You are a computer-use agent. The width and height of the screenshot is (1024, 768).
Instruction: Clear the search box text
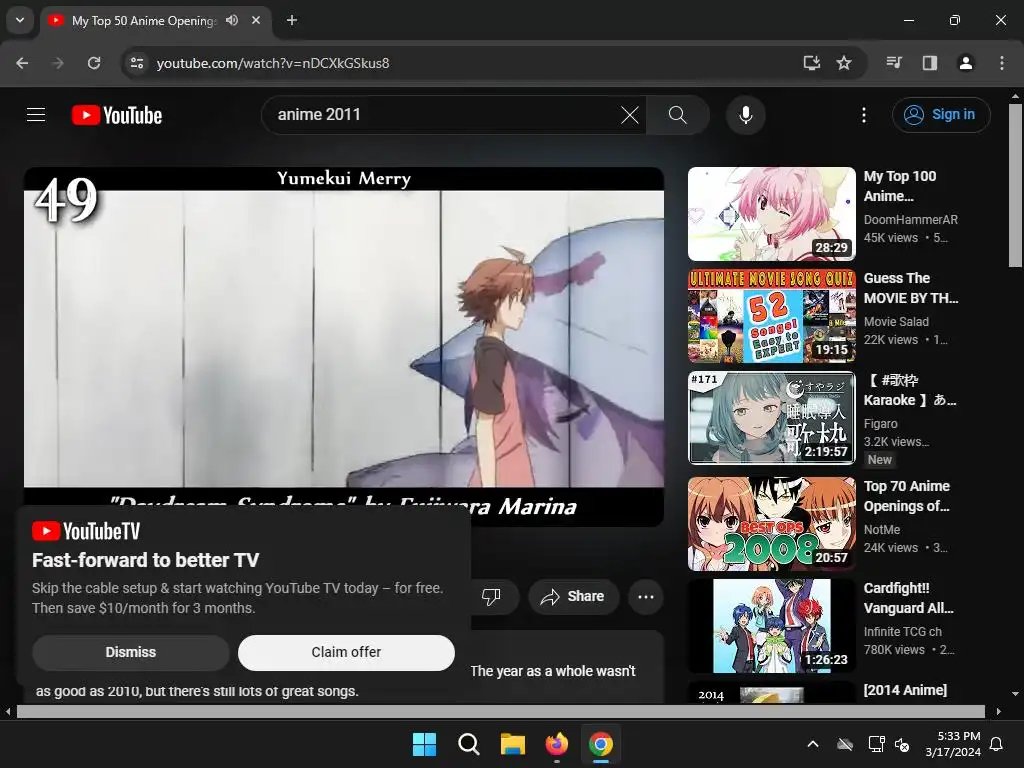coord(630,115)
